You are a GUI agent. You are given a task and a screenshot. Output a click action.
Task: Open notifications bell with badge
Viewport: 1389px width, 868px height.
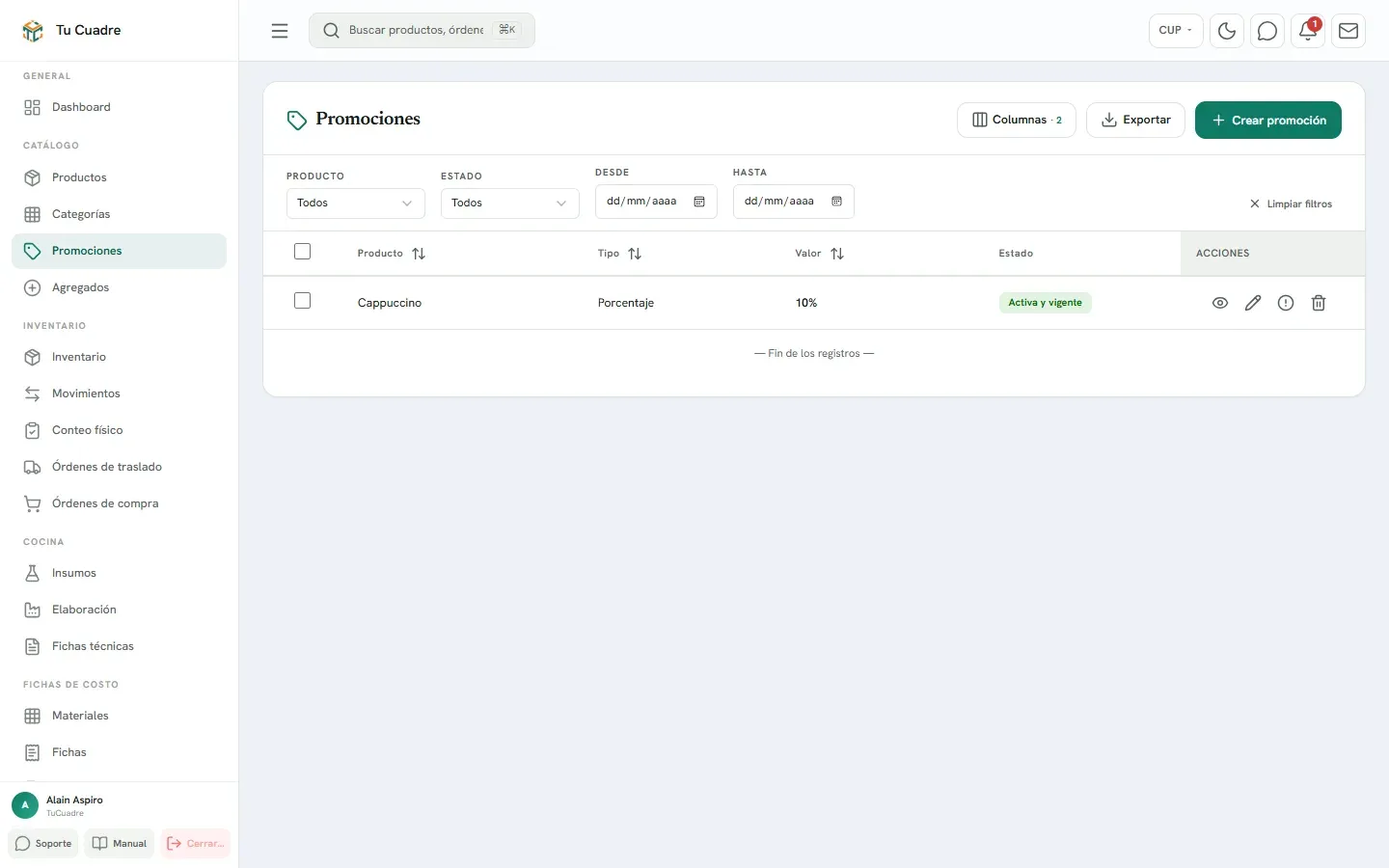(x=1308, y=31)
